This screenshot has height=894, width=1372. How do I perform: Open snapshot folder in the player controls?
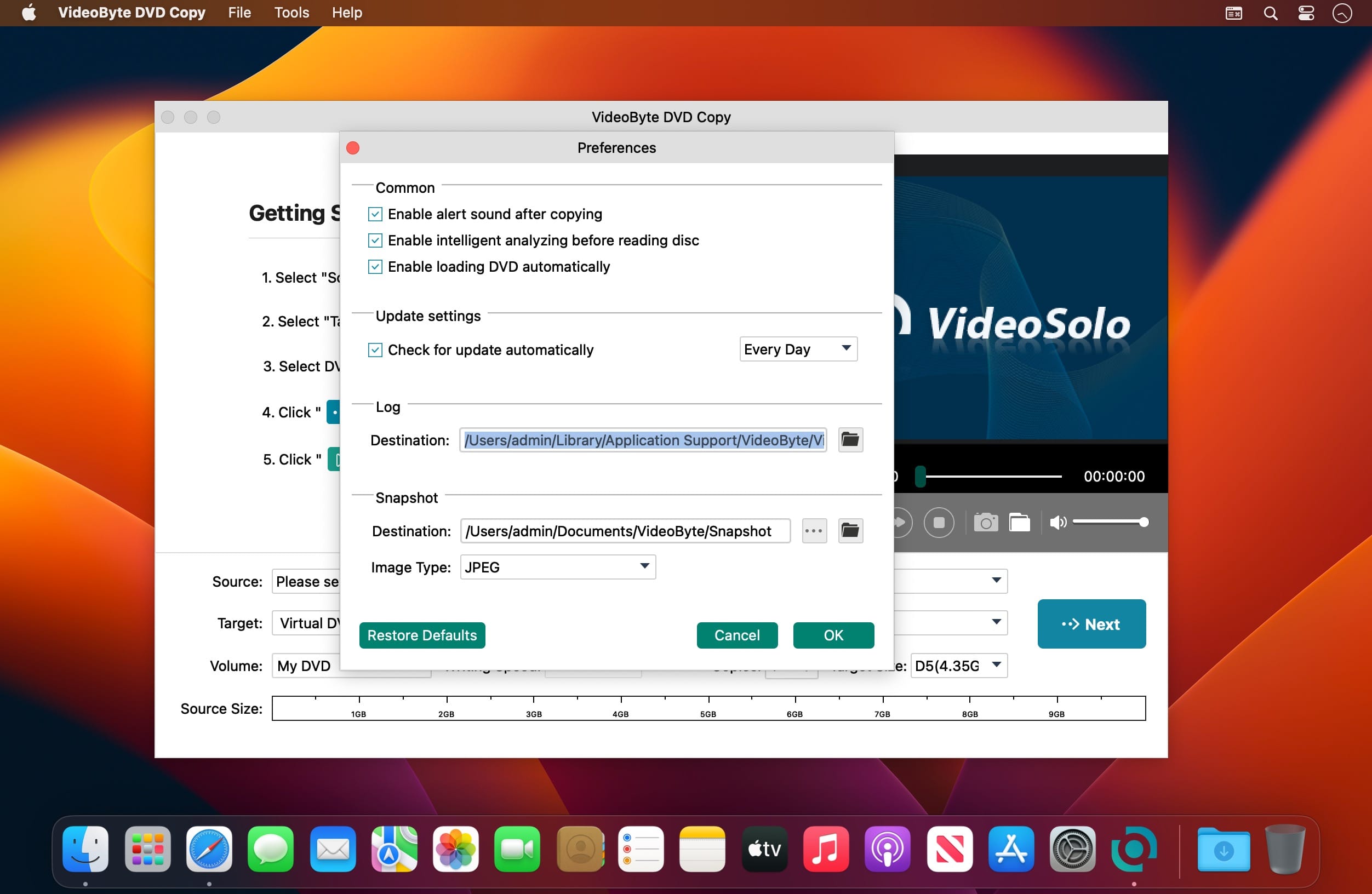pyautogui.click(x=1020, y=522)
